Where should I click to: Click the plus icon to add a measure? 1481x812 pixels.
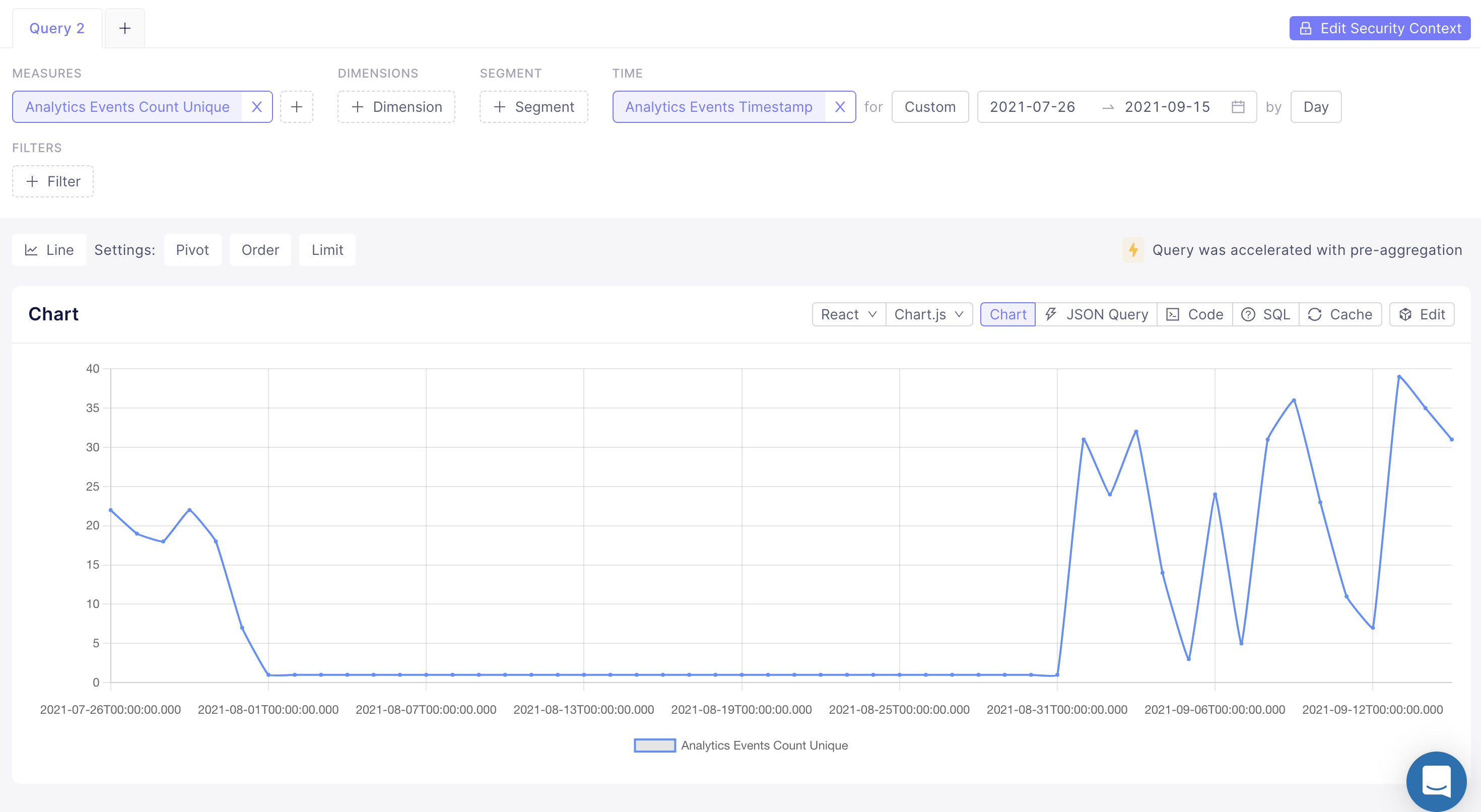tap(297, 107)
